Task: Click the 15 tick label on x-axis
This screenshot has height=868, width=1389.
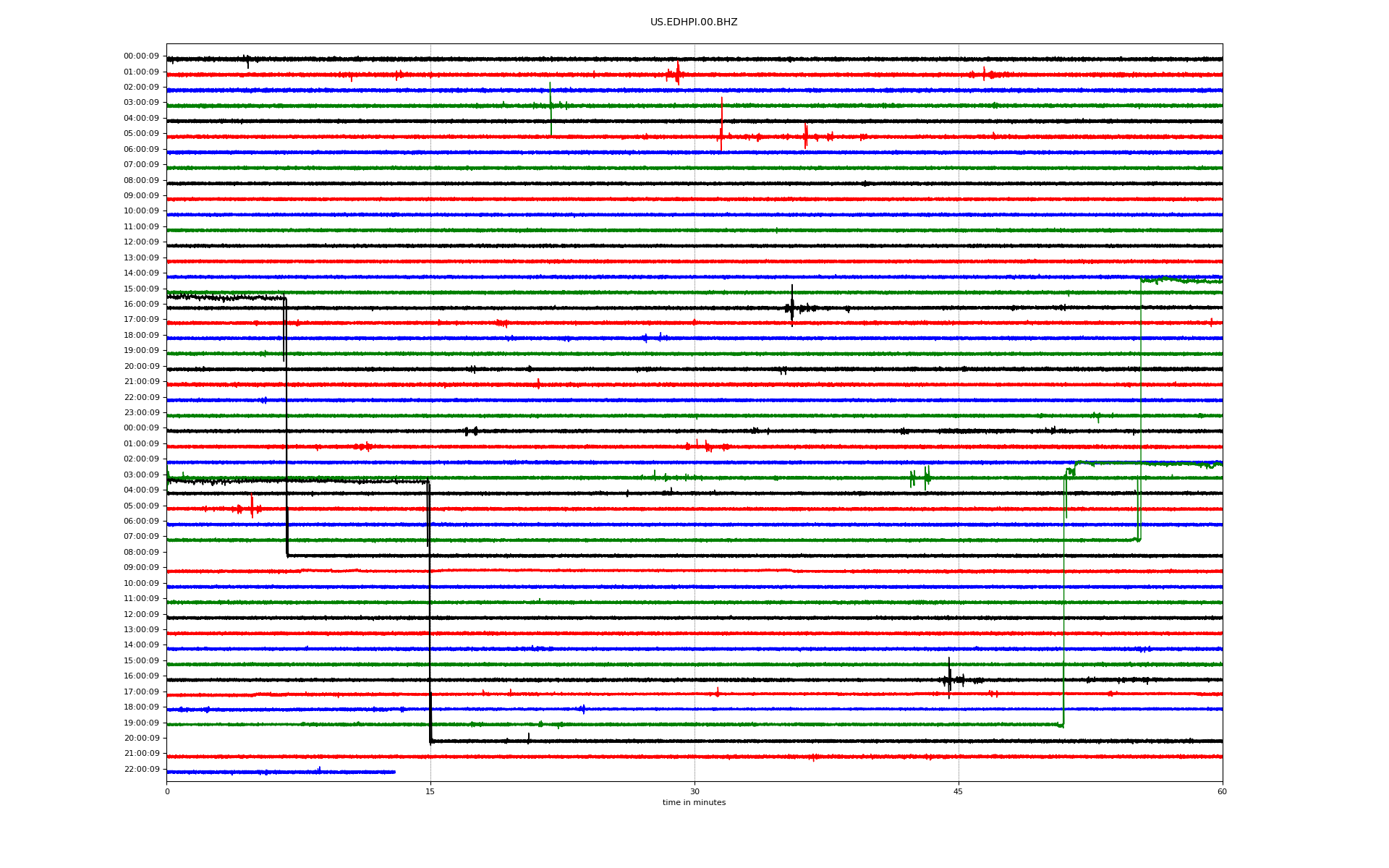Action: click(430, 791)
